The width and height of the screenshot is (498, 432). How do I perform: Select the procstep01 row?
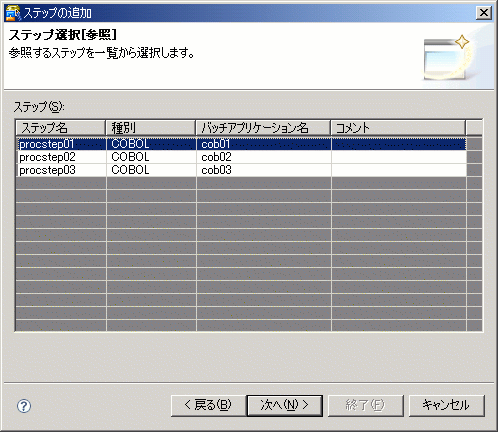241,144
